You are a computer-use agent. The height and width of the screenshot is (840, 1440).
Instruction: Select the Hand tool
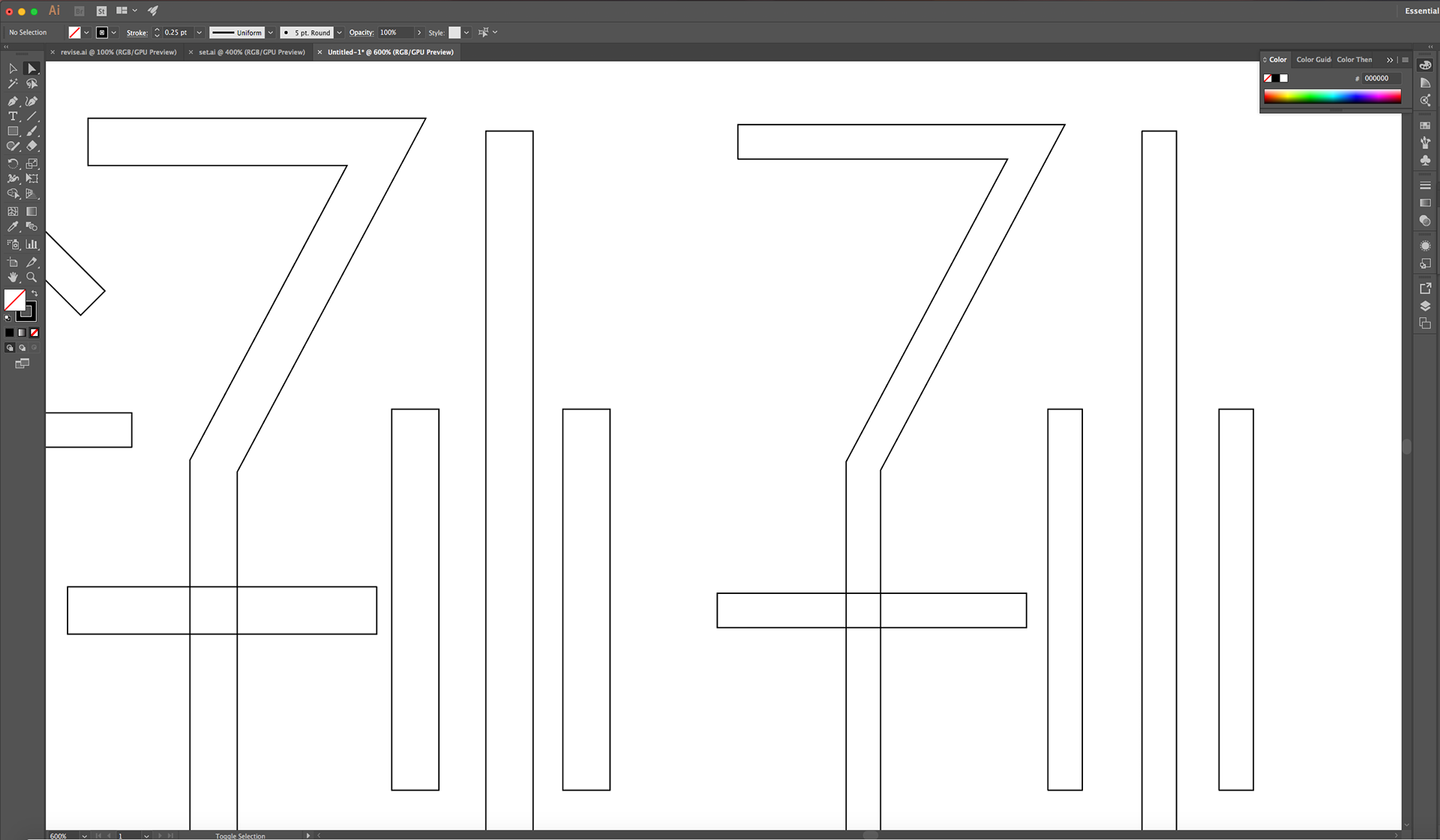tap(13, 277)
